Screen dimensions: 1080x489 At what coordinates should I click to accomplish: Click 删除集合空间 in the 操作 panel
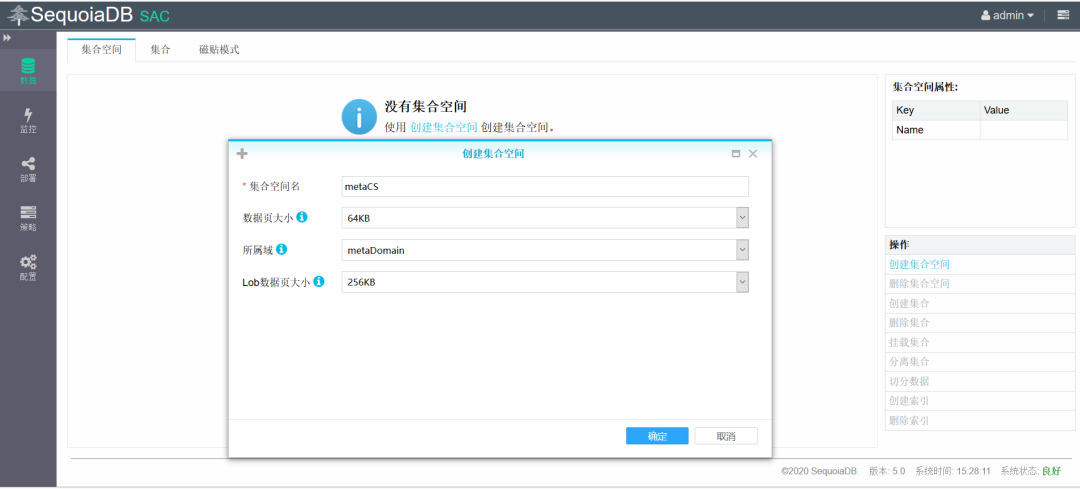pyautogui.click(x=920, y=283)
